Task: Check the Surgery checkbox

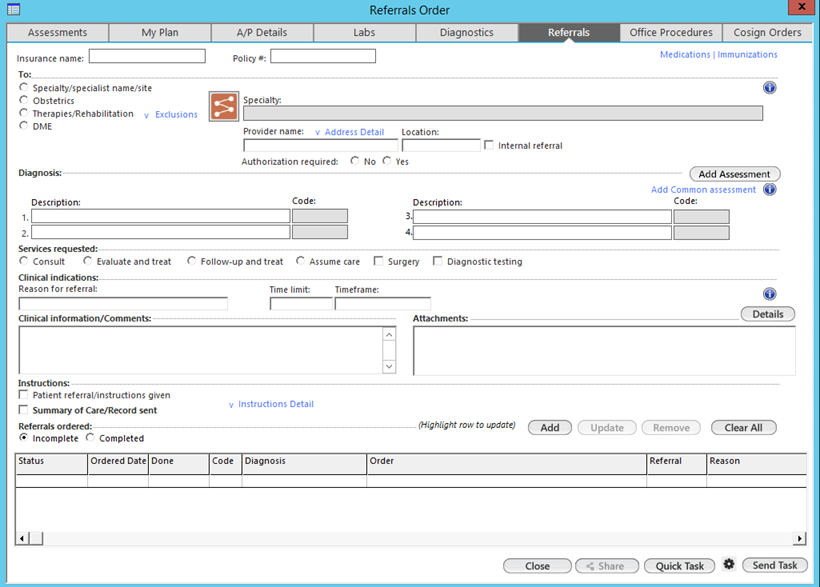Action: (x=378, y=261)
